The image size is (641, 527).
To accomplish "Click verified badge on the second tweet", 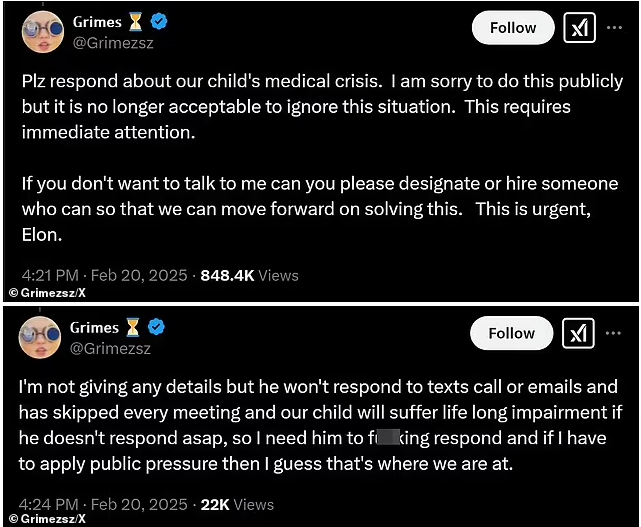I will pyautogui.click(x=156, y=327).
